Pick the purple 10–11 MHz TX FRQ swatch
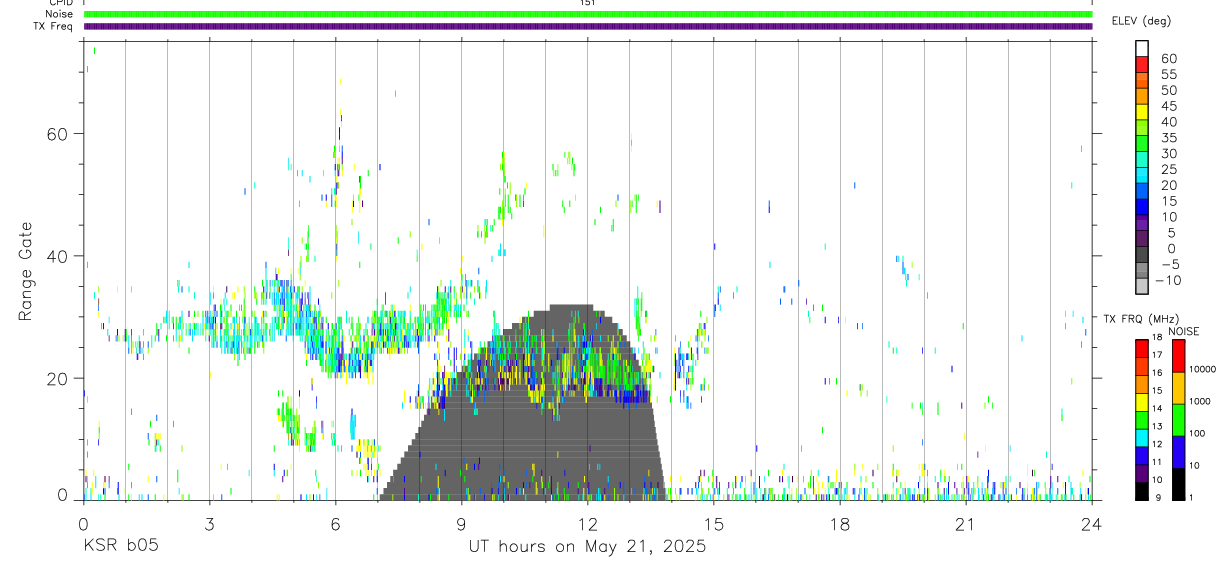The width and height of the screenshot is (1228, 567). click(x=1141, y=474)
